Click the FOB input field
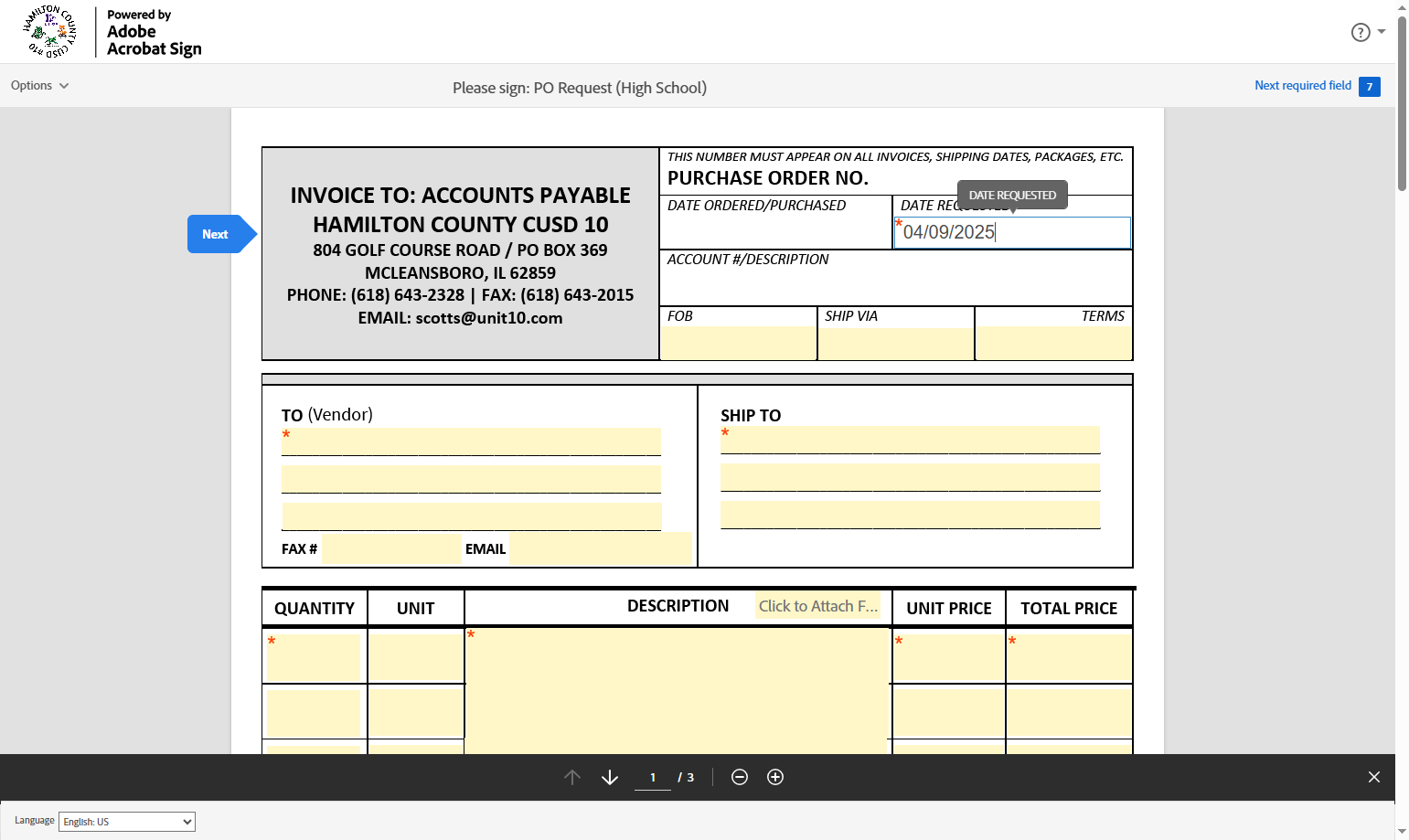This screenshot has width=1409, height=840. (739, 343)
